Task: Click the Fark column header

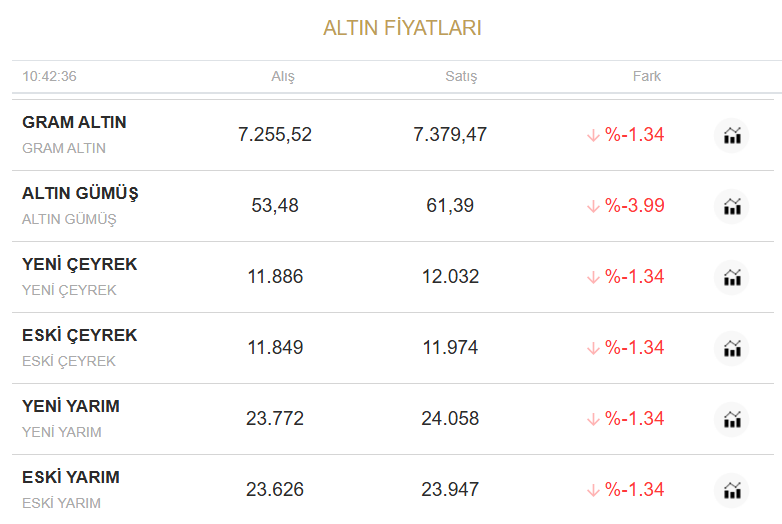Action: (647, 76)
